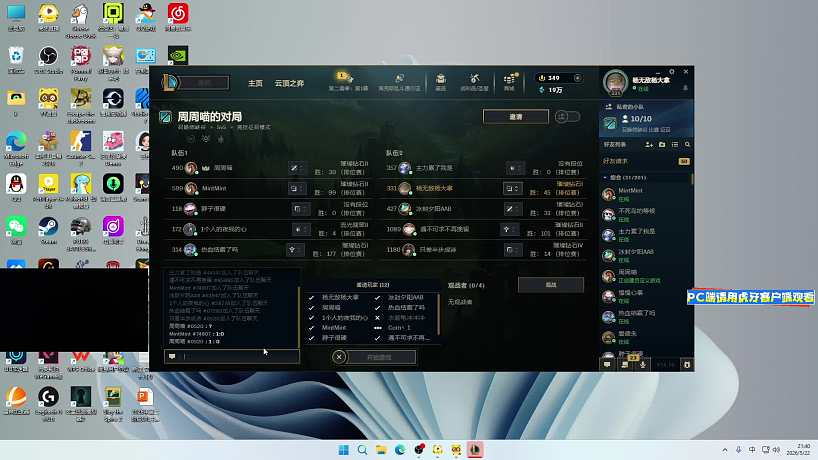This screenshot has height=460, width=818.
Task: Open the QQ penguin desktop icon
Action: (x=16, y=187)
